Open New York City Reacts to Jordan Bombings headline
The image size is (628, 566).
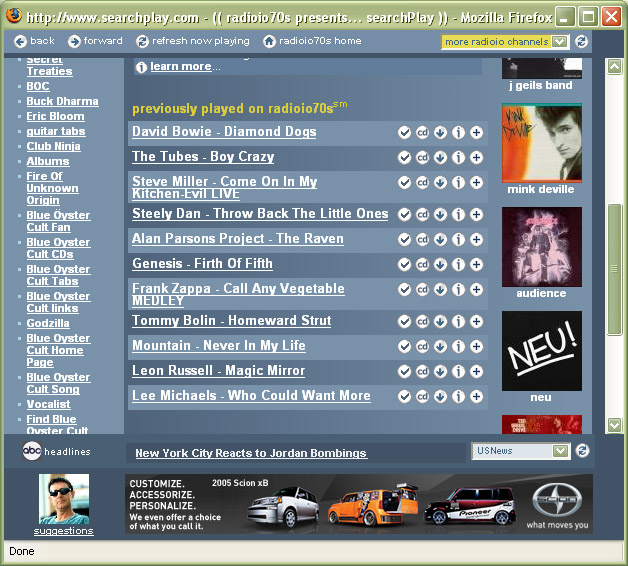pyautogui.click(x=251, y=453)
